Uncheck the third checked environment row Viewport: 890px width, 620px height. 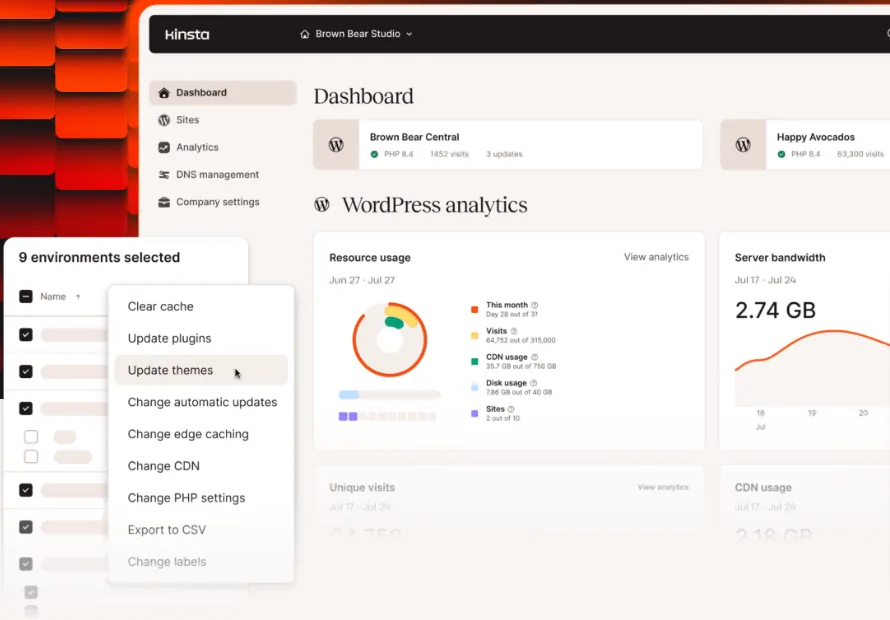click(x=26, y=408)
